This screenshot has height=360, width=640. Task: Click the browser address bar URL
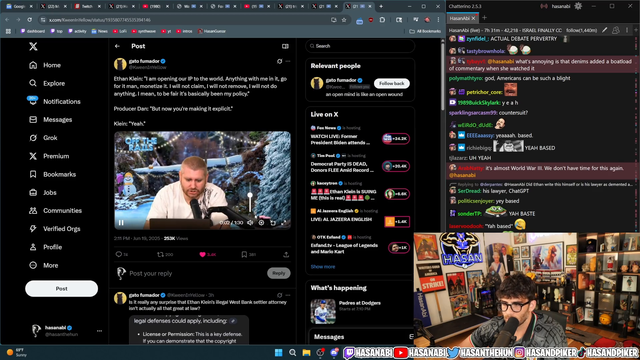click(x=100, y=20)
